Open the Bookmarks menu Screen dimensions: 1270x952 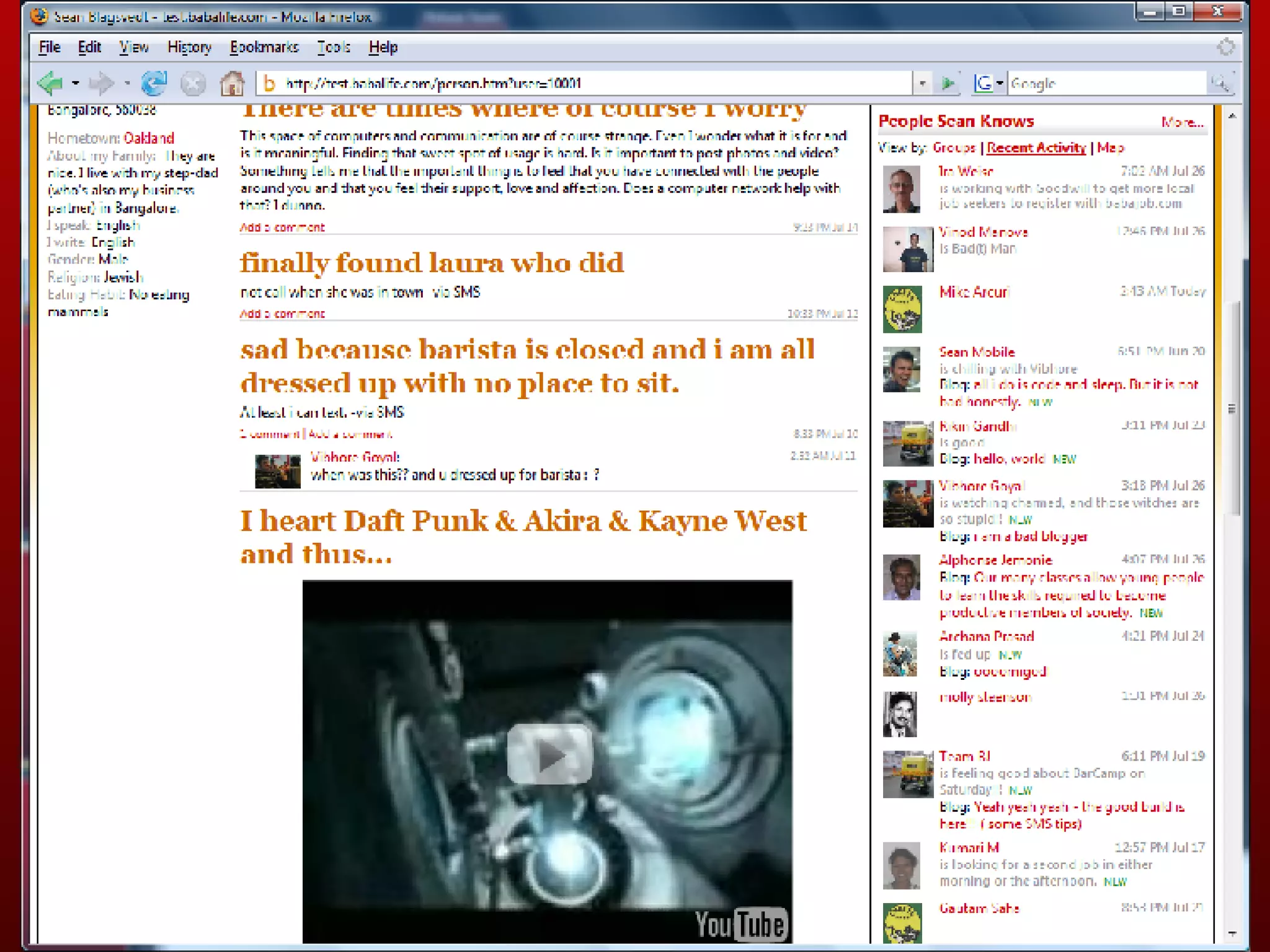tap(264, 47)
